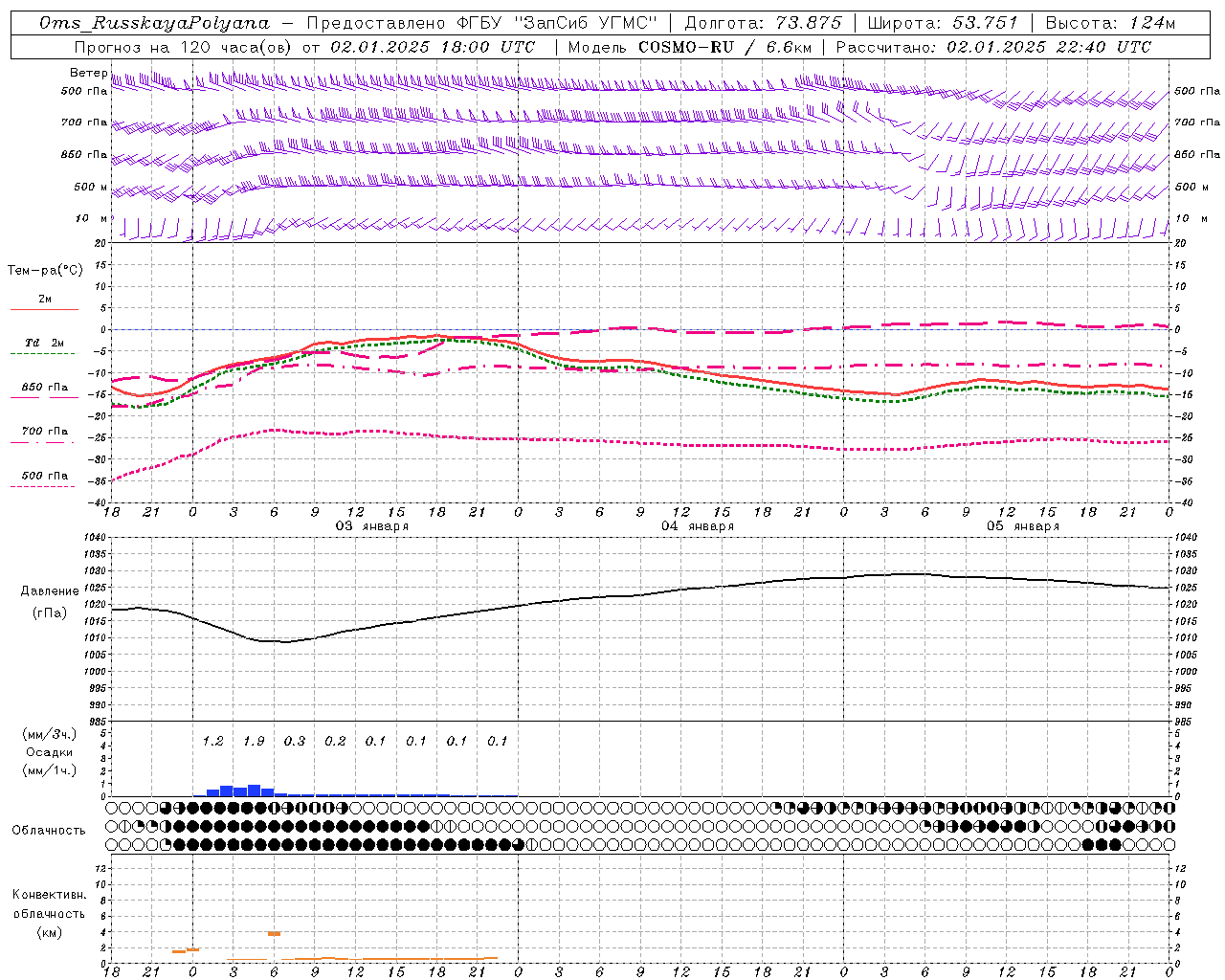Viewport: 1225px width, 980px height.
Task: Click the Осадки precipitation label
Action: click(50, 752)
